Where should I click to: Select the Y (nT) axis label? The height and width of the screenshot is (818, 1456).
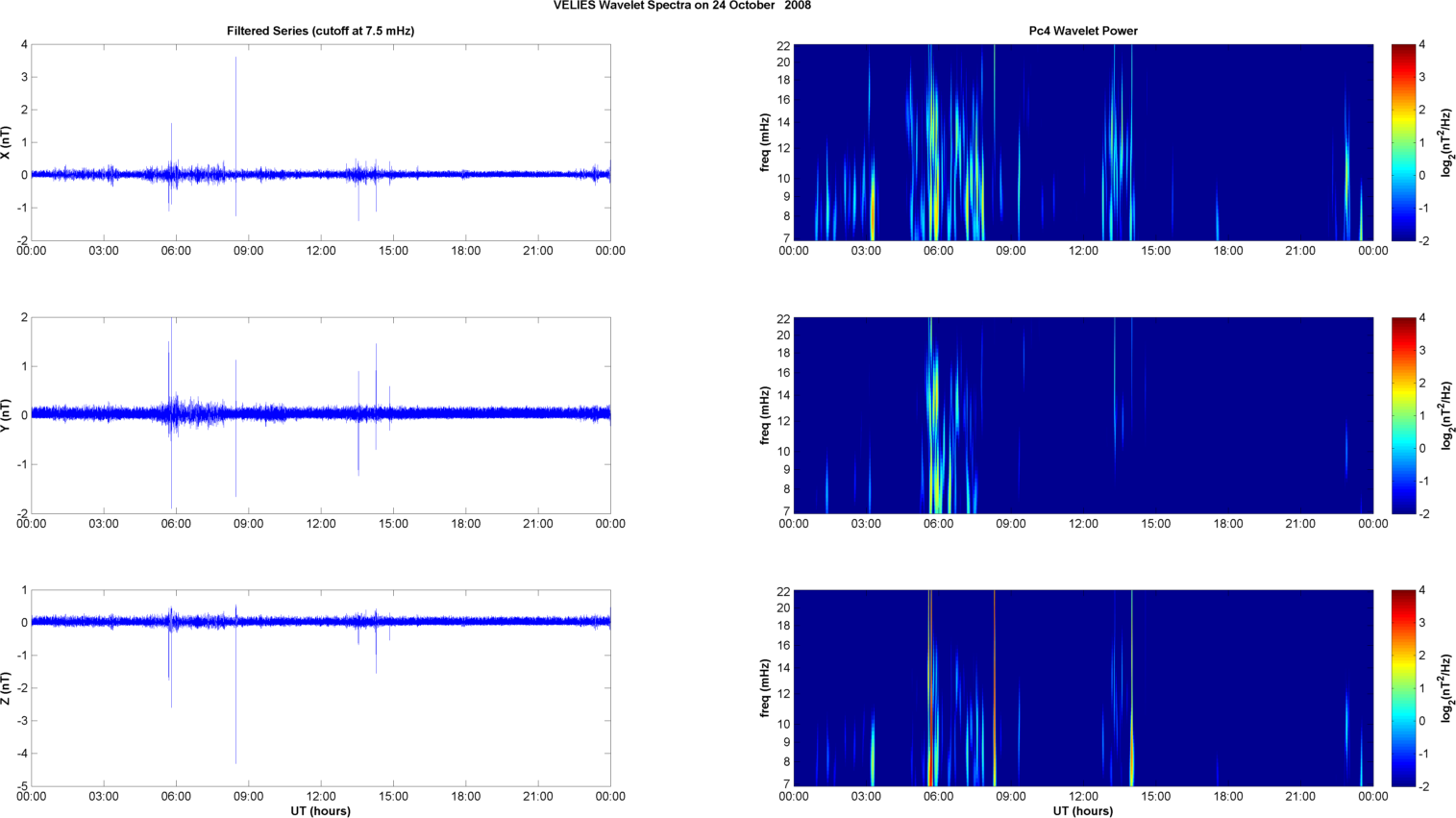[6, 415]
